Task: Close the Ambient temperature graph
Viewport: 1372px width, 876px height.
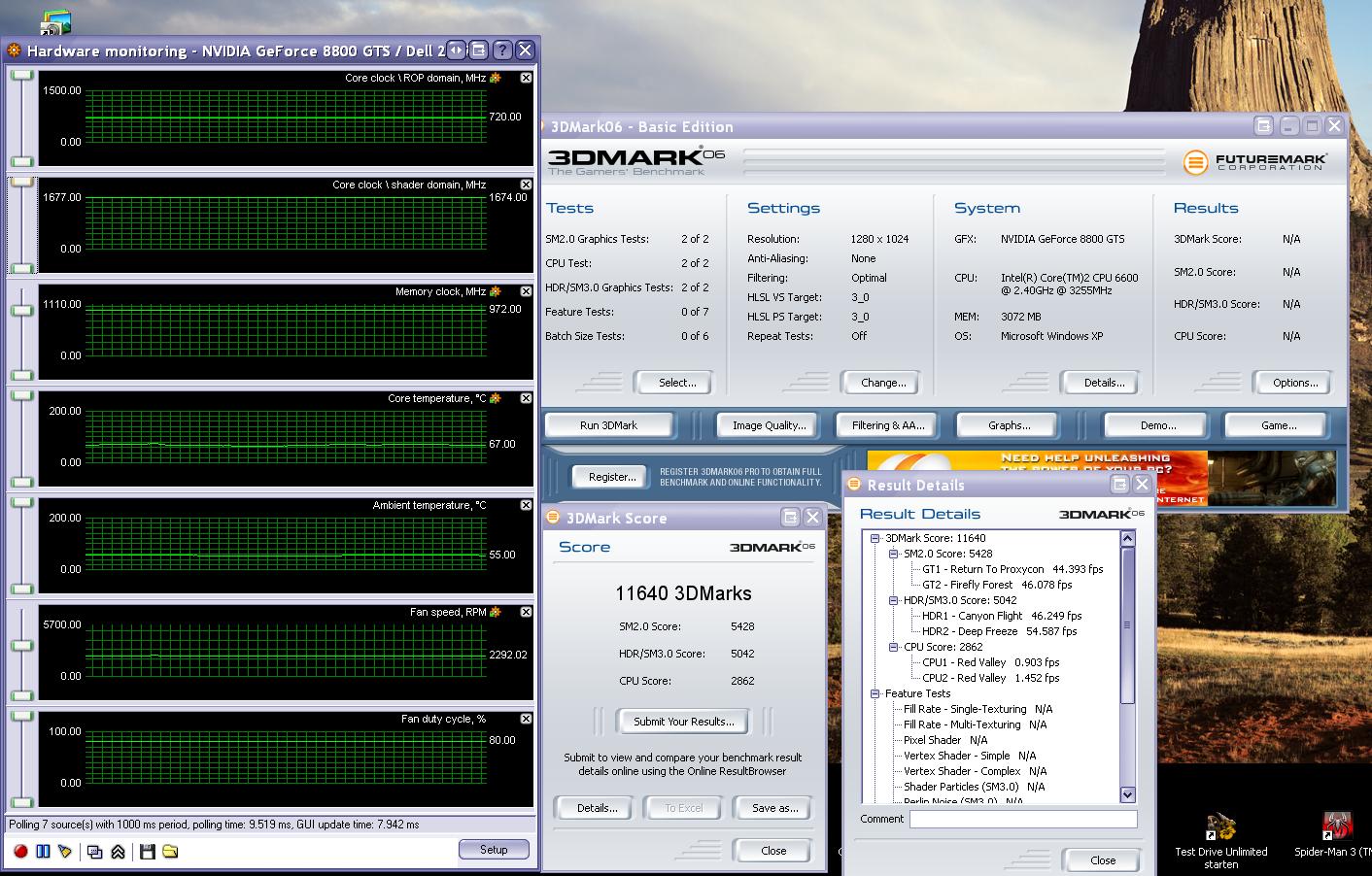Action: (x=526, y=505)
